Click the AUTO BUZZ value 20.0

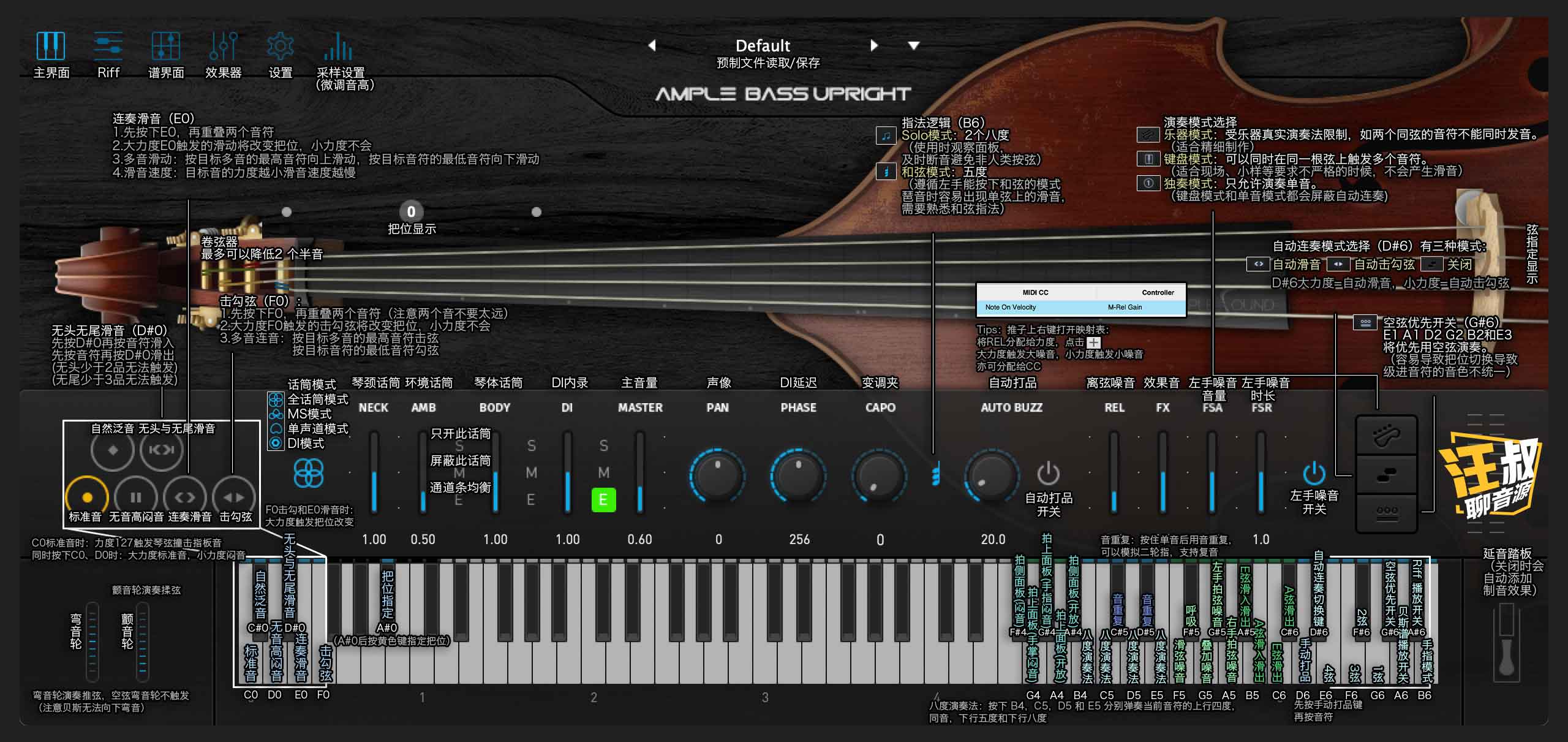point(993,540)
